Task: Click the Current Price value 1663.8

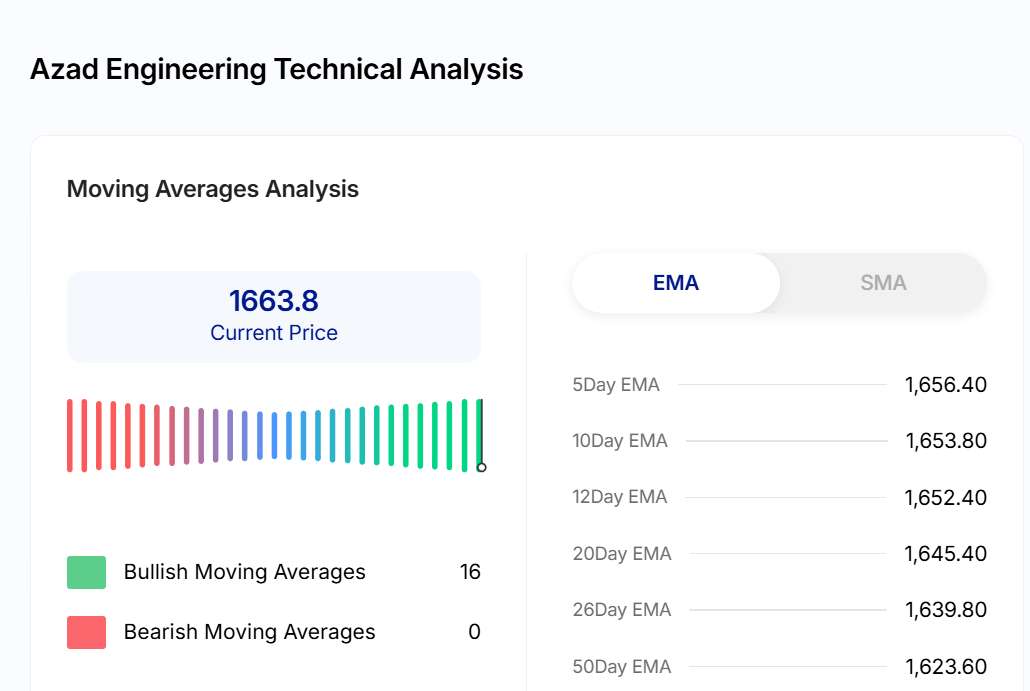Action: (274, 301)
